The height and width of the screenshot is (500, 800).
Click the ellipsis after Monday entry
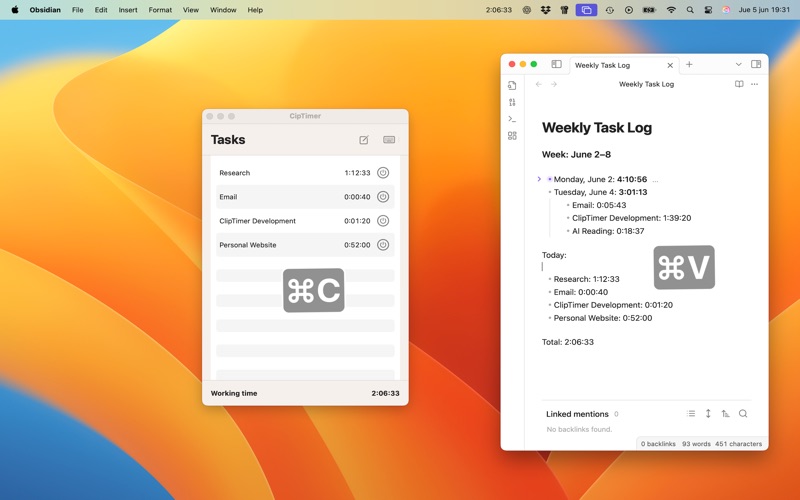pyautogui.click(x=655, y=180)
